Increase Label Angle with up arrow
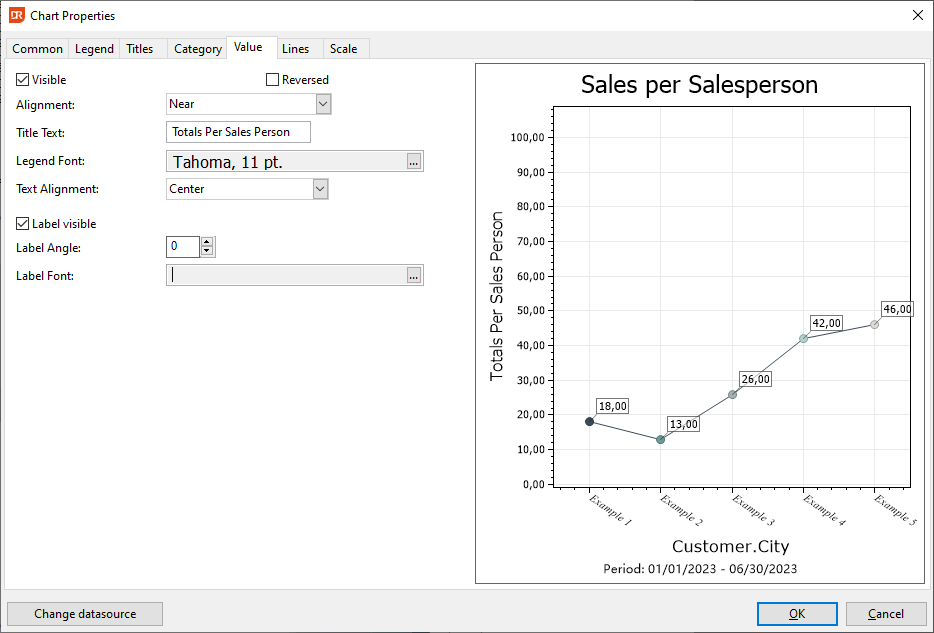The width and height of the screenshot is (934, 633). click(207, 242)
